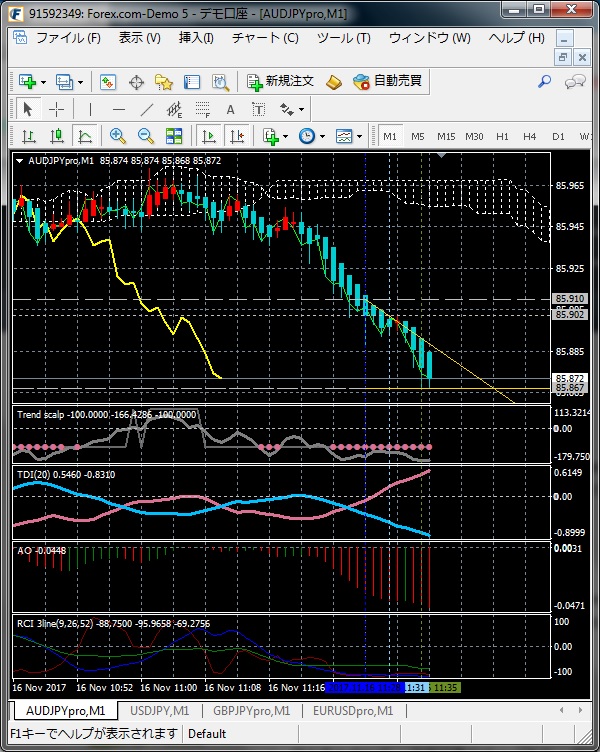Expand the periods clock dropdown arrow
This screenshot has width=600, height=752.
(x=322, y=137)
